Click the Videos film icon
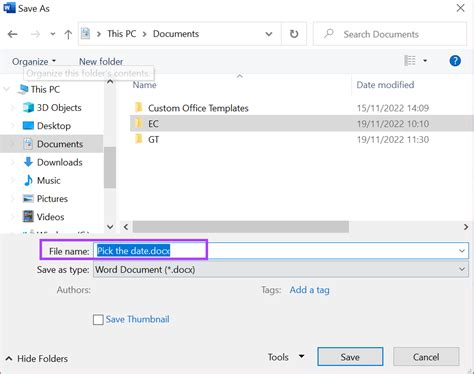This screenshot has width=474, height=374. click(28, 216)
